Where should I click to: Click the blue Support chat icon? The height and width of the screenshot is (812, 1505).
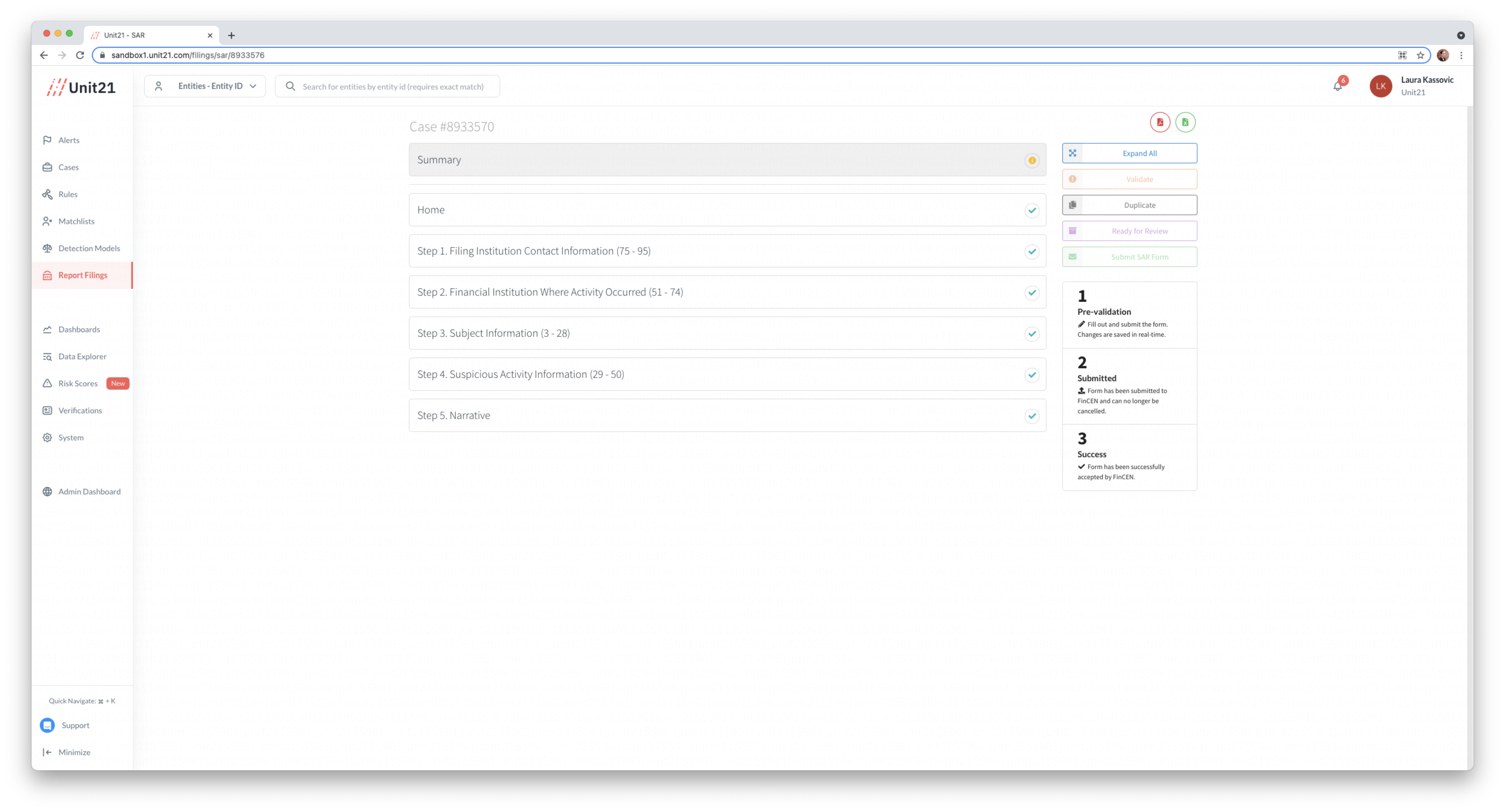pyautogui.click(x=47, y=725)
